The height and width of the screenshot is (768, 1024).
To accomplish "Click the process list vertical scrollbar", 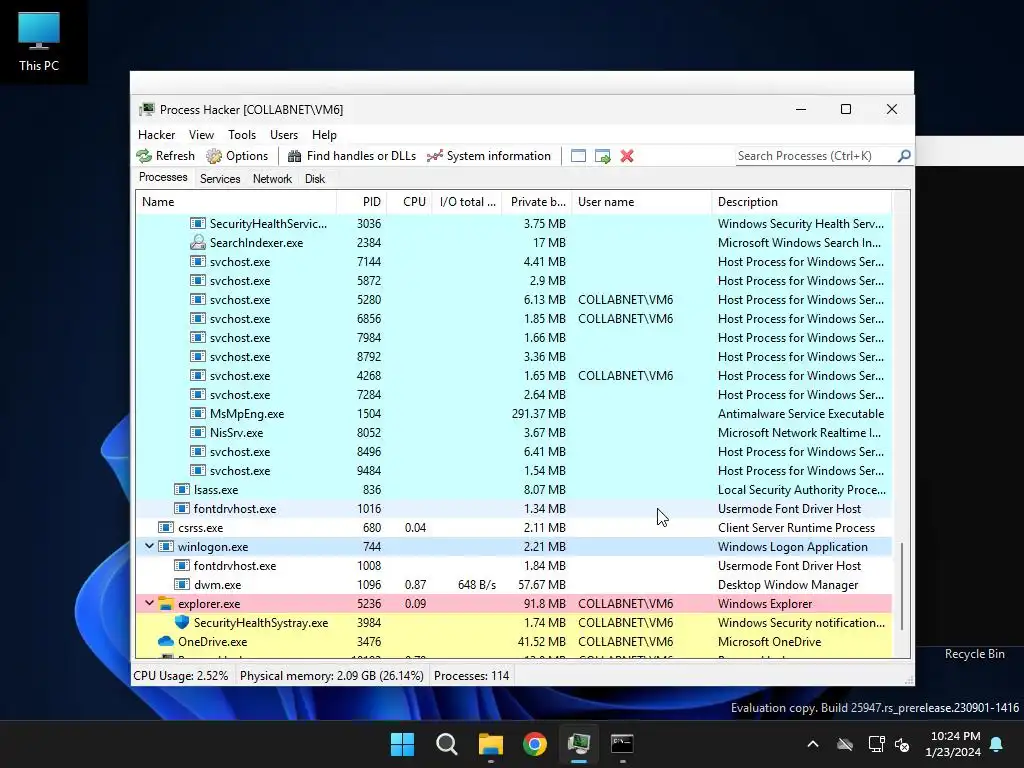I will (901, 586).
